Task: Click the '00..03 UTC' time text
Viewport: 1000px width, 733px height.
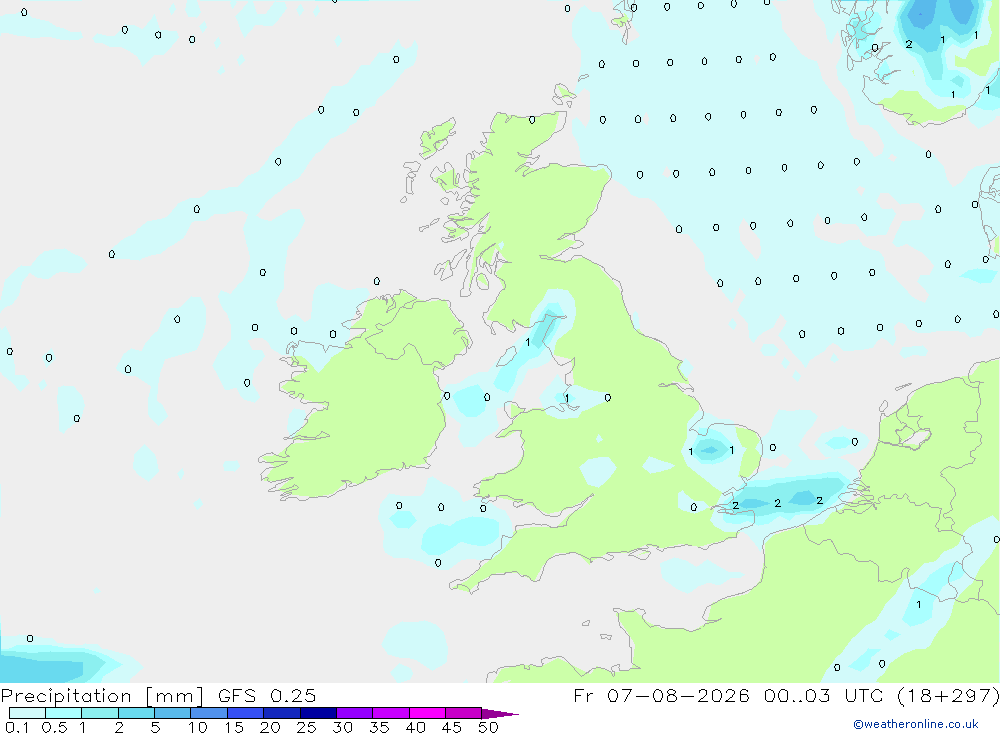Action: [823, 695]
